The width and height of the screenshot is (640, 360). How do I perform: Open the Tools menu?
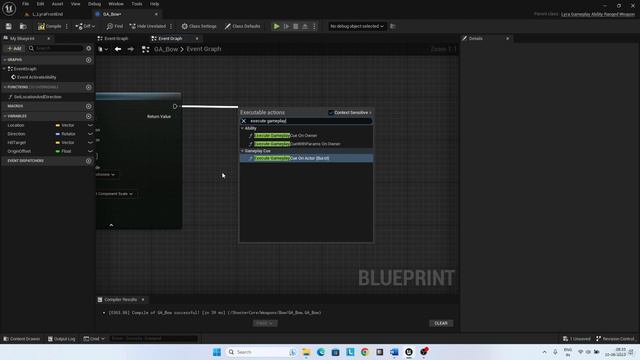(137, 4)
